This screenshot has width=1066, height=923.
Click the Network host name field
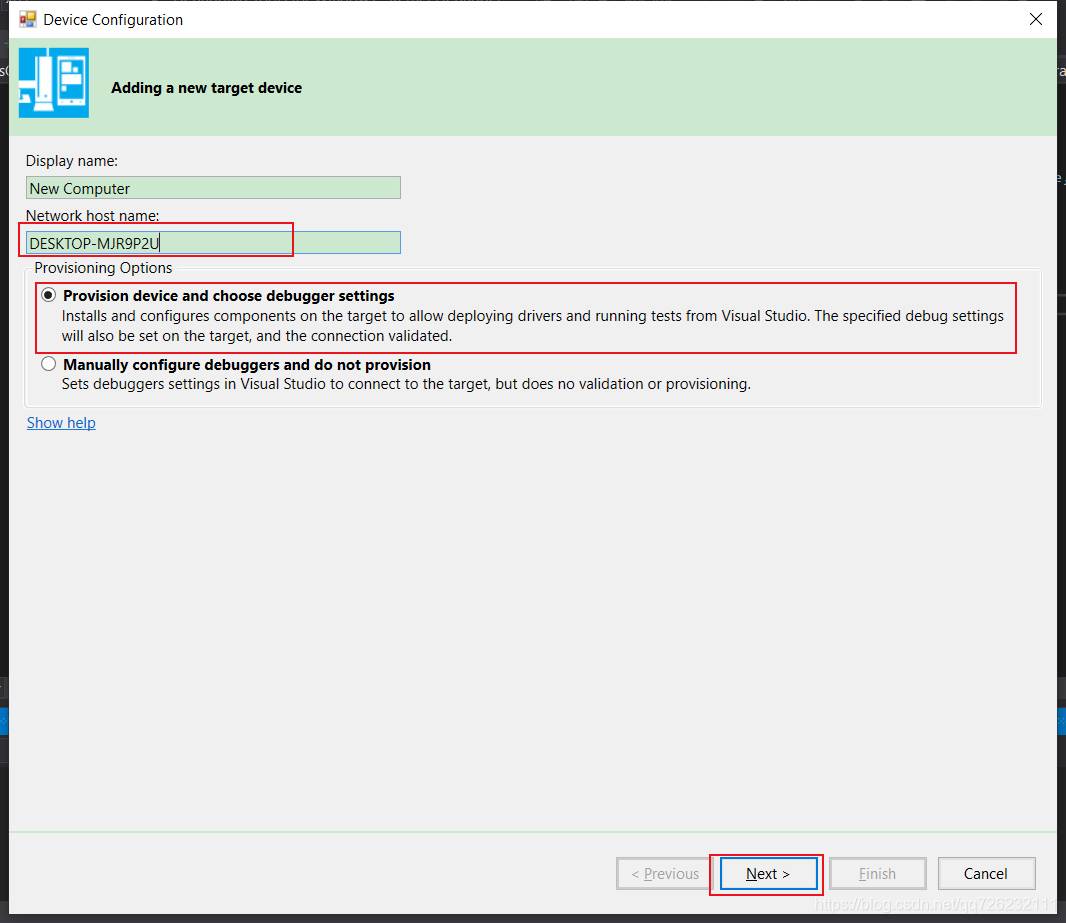[x=213, y=243]
